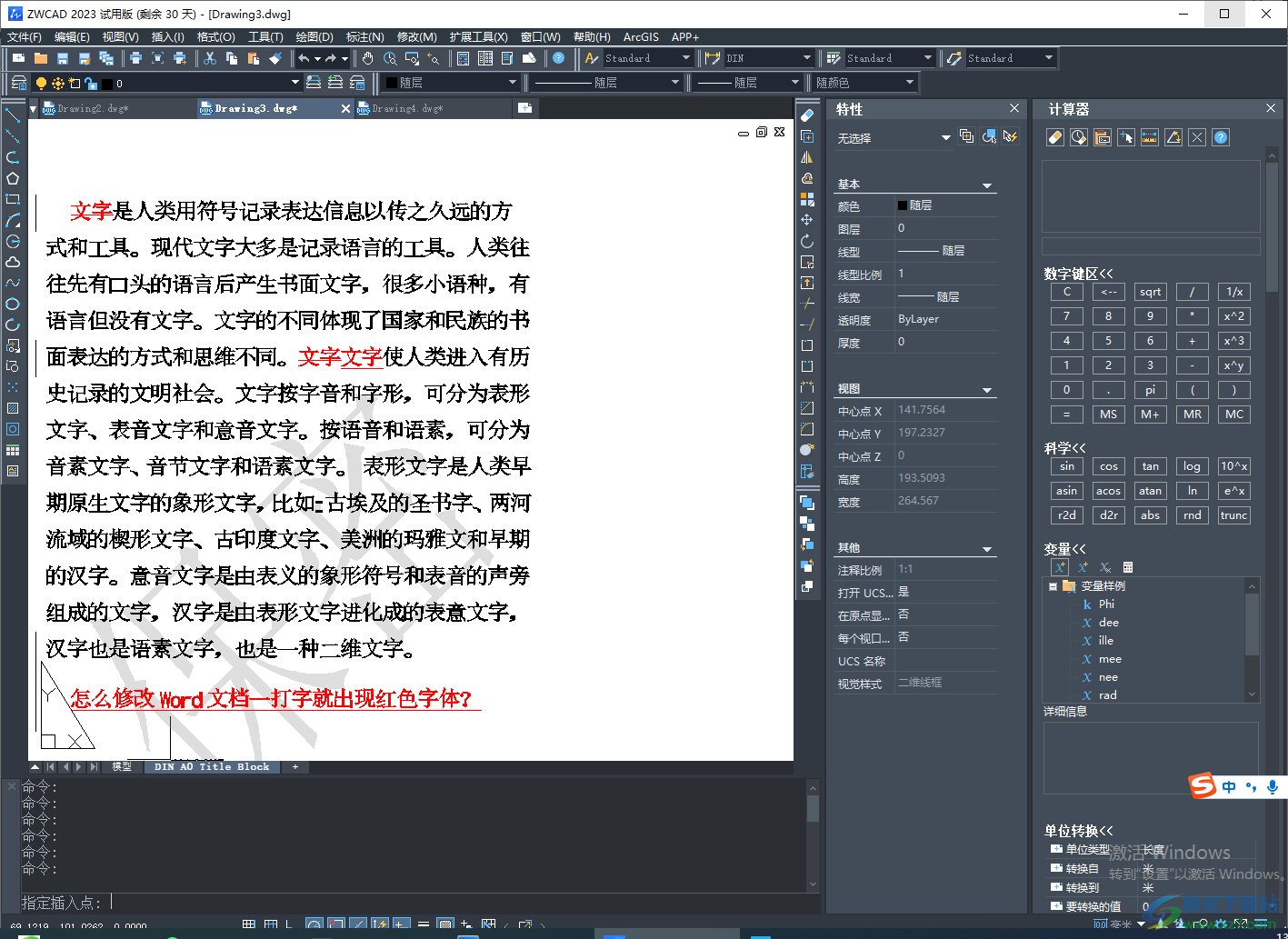Click the Zoom realtime magnifier icon
This screenshot has height=939, width=1288.
coord(390,58)
